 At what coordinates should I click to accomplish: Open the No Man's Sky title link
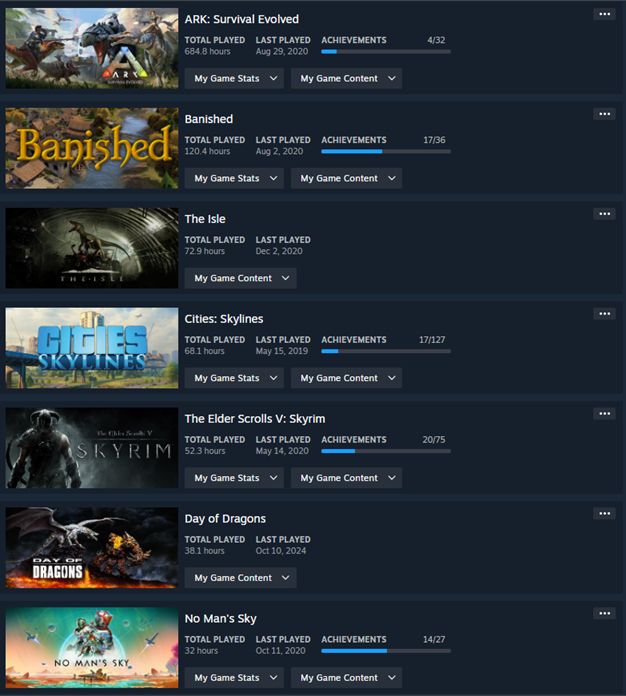220,619
